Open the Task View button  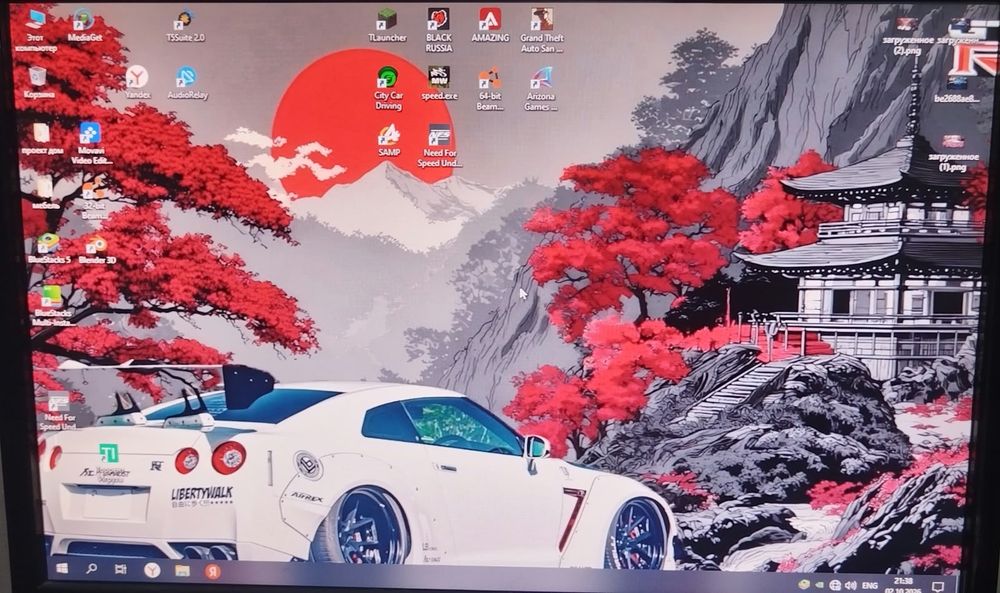click(121, 568)
